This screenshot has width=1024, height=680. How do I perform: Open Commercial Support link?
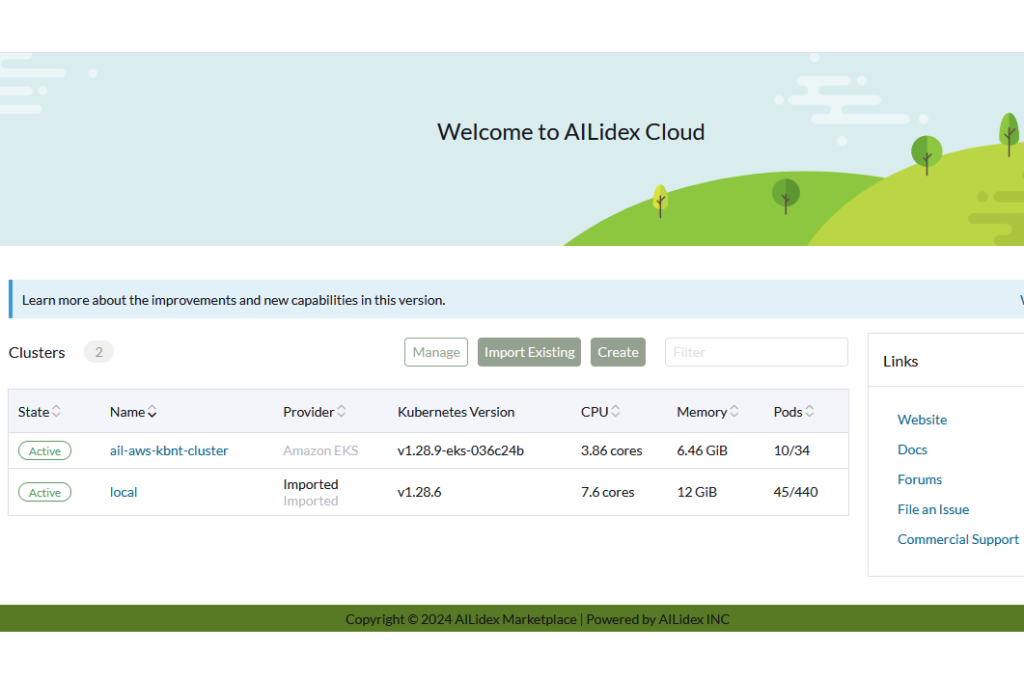click(x=958, y=540)
